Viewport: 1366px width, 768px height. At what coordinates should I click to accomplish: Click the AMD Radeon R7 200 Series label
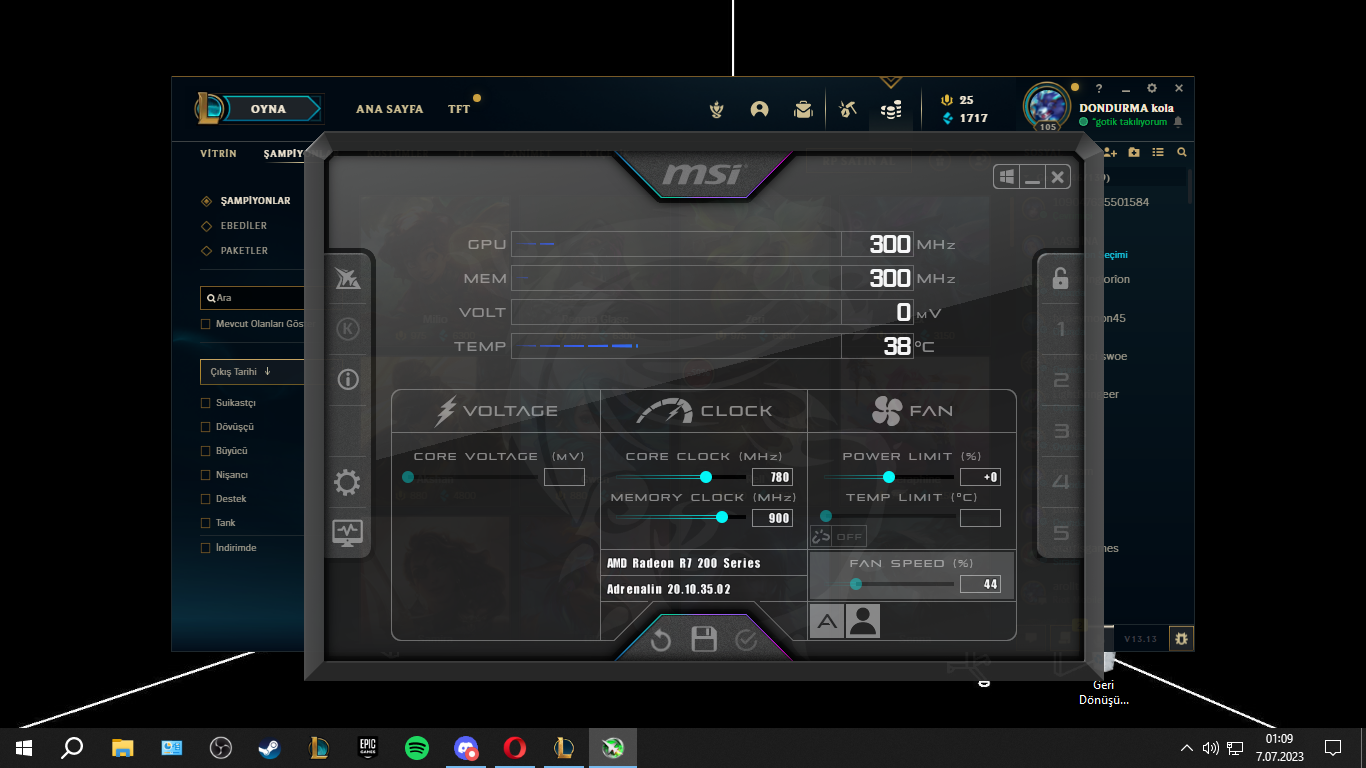pyautogui.click(x=684, y=563)
